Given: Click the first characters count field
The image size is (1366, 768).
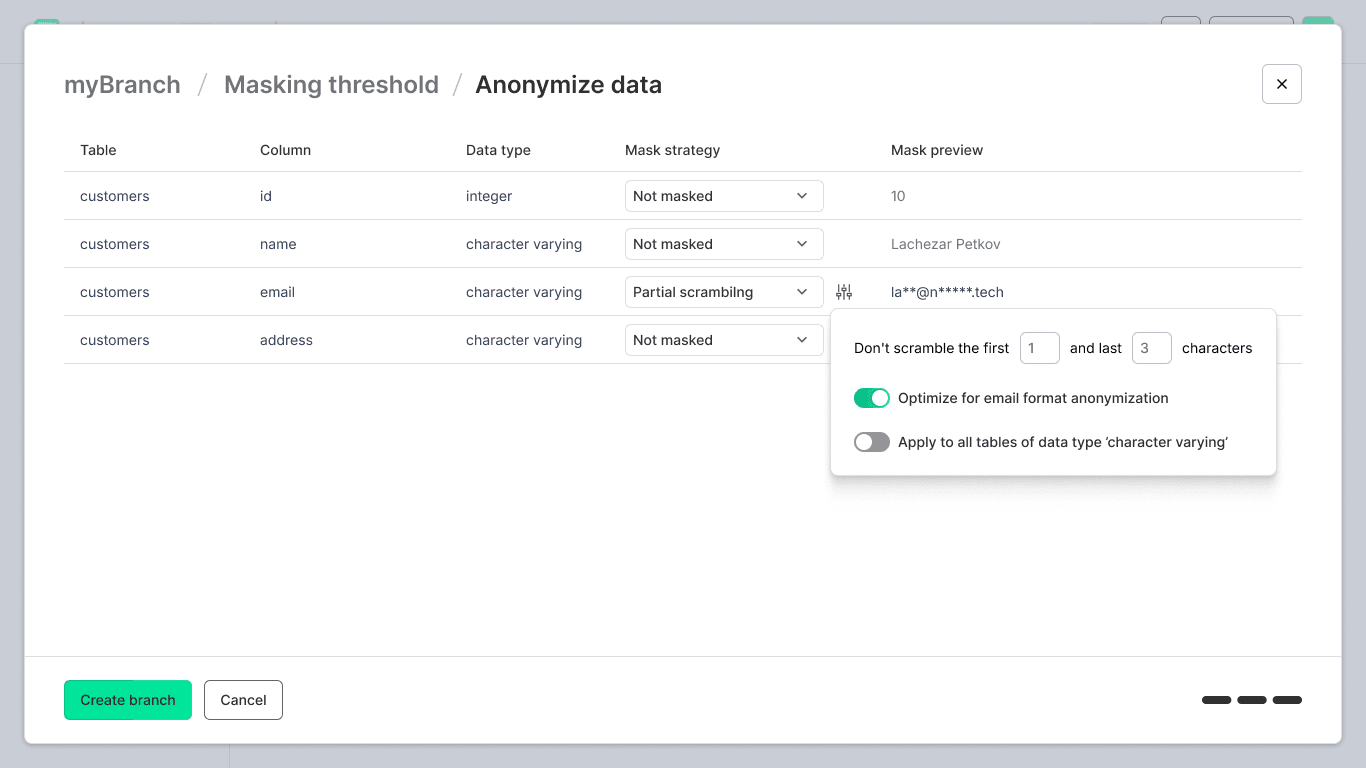Looking at the screenshot, I should [x=1039, y=348].
